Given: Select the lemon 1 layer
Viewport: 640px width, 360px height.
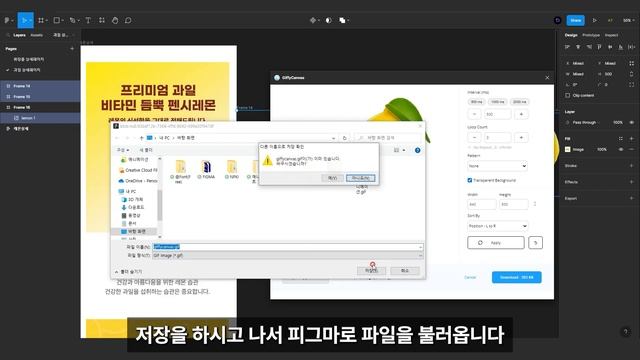Looking at the screenshot, I should tap(40, 118).
